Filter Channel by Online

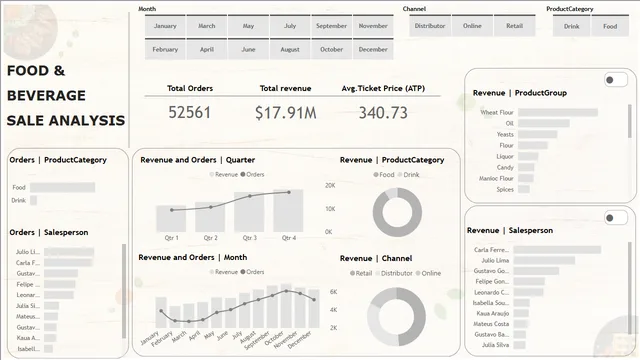472,26
